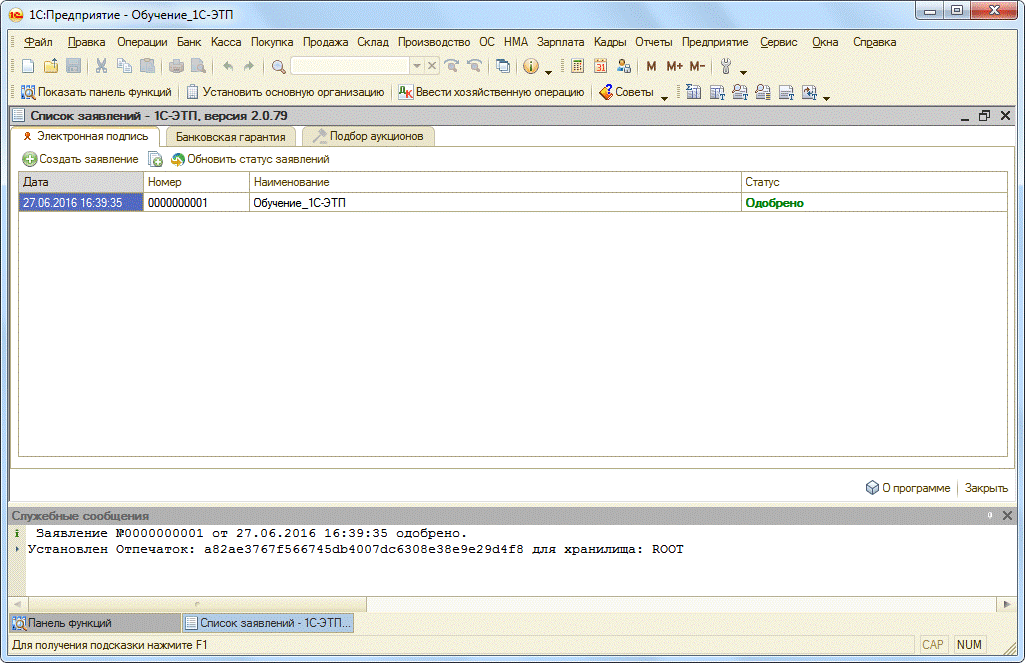Screen dimensions: 1025x663
Task: Click the M- memory subtract button
Action: (697, 66)
